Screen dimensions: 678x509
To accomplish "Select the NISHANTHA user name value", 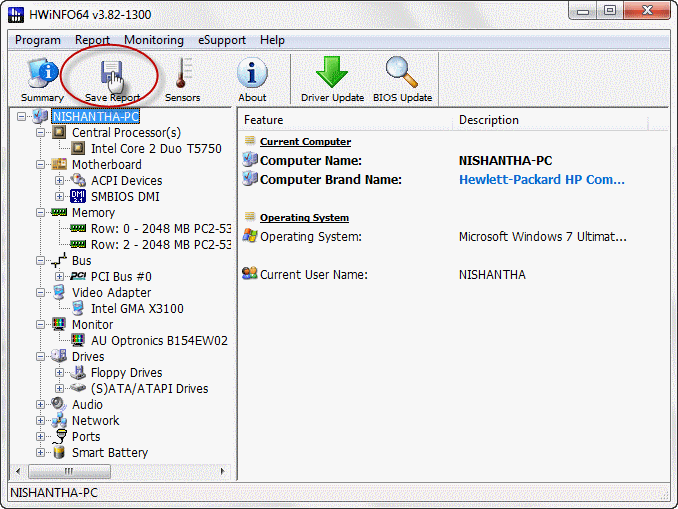I will [492, 275].
